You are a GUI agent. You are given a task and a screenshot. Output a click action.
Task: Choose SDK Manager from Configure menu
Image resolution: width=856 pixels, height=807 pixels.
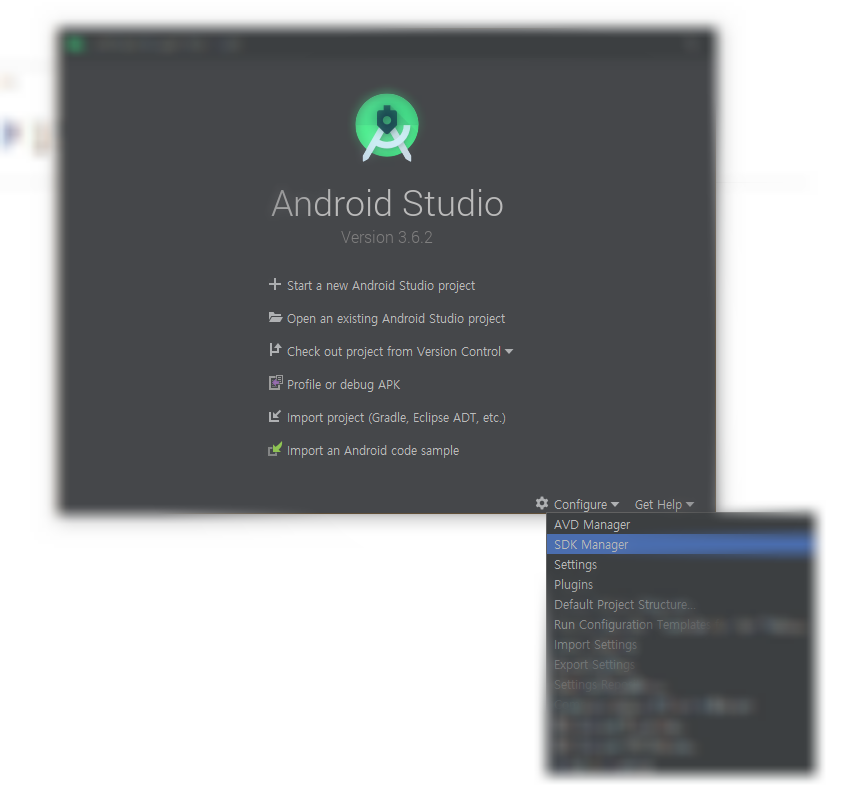pyautogui.click(x=680, y=544)
